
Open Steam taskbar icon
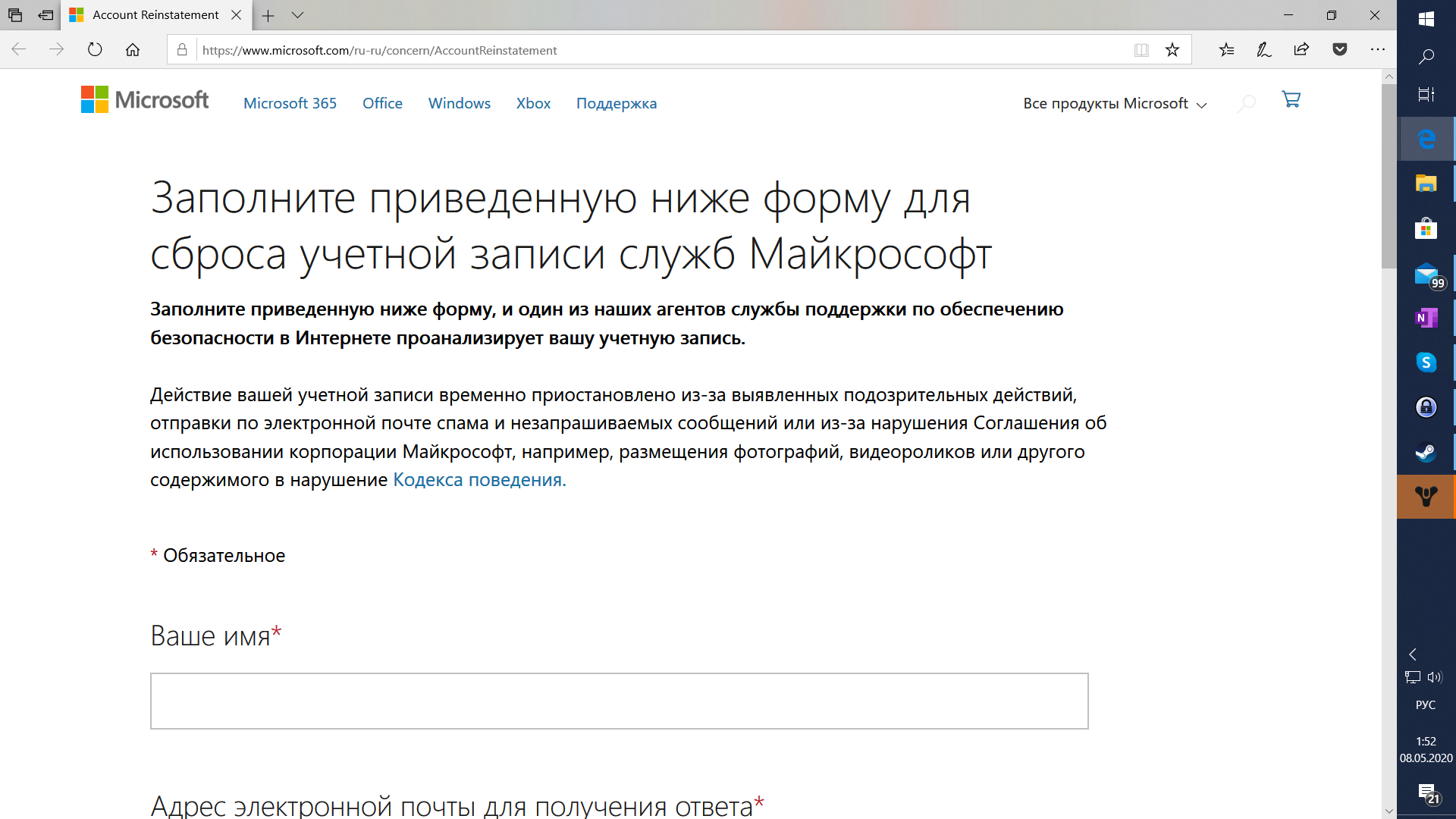click(1426, 452)
